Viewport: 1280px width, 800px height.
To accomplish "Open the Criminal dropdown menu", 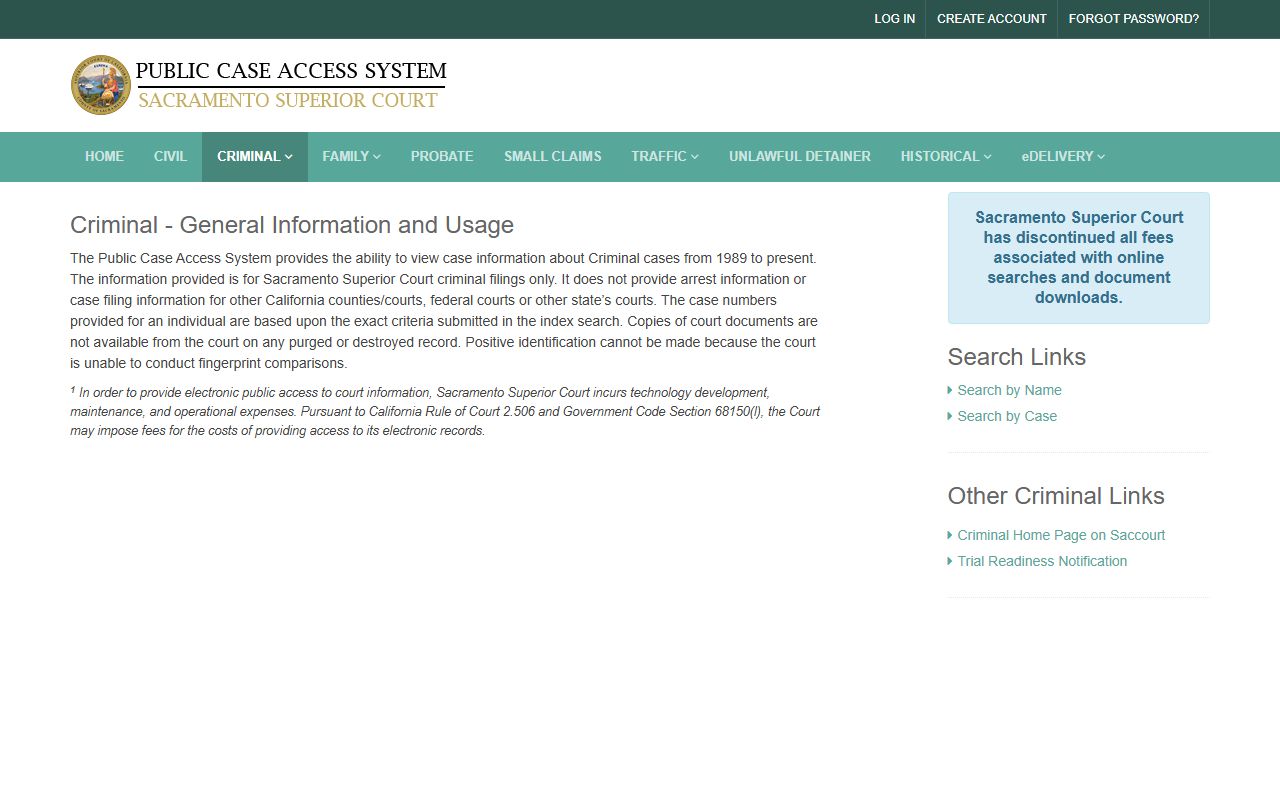I will click(255, 156).
